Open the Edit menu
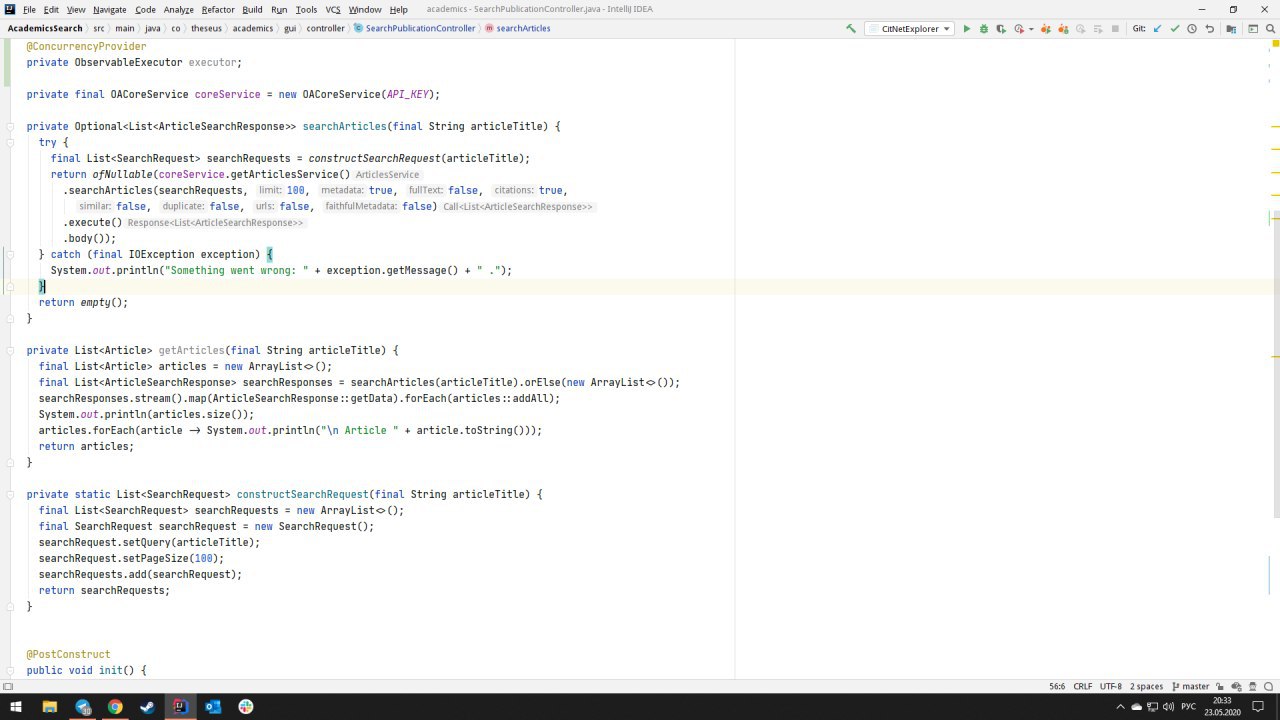Image resolution: width=1280 pixels, height=720 pixels. [51, 9]
